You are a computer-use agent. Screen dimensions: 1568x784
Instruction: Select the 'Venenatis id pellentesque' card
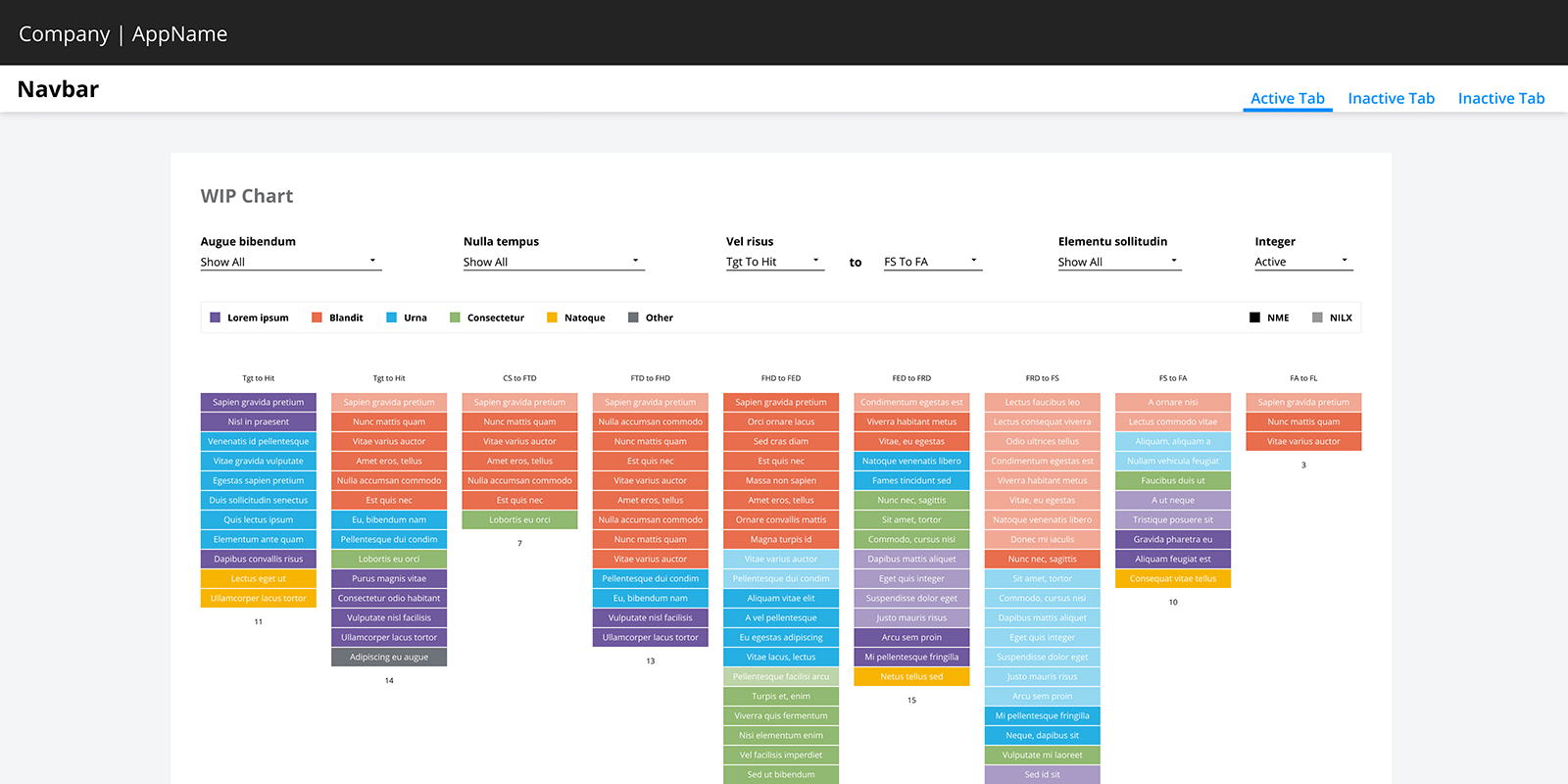pos(259,441)
